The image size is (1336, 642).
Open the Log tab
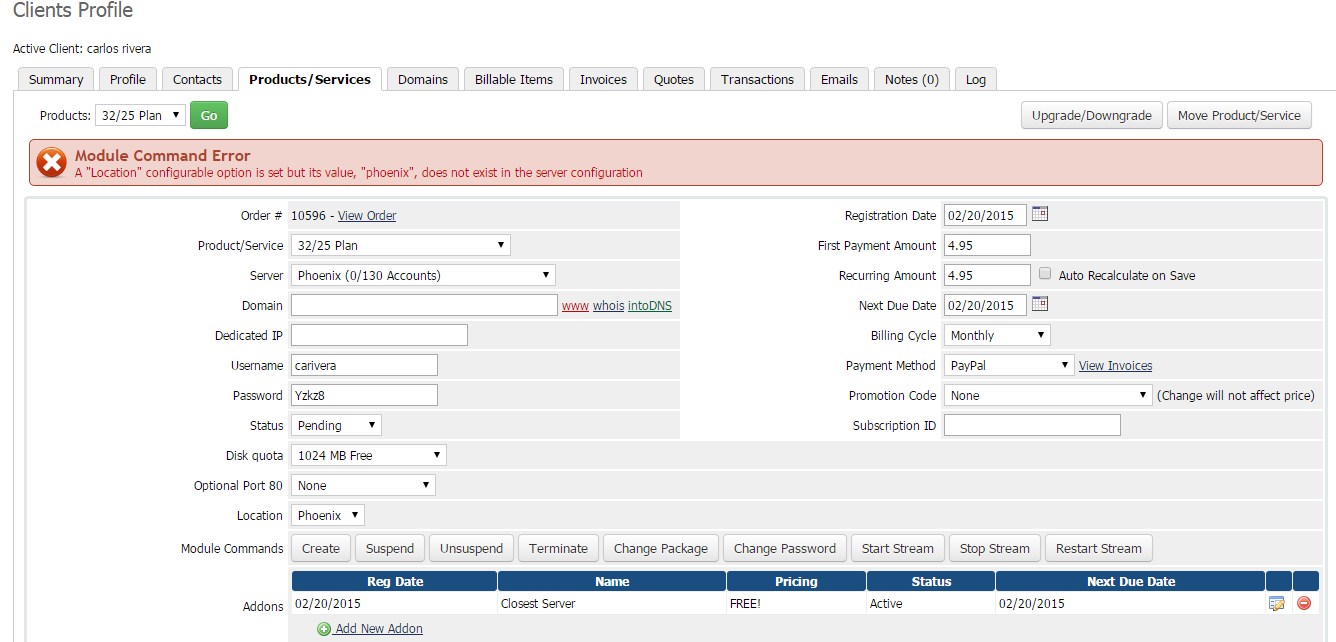pyautogui.click(x=976, y=79)
